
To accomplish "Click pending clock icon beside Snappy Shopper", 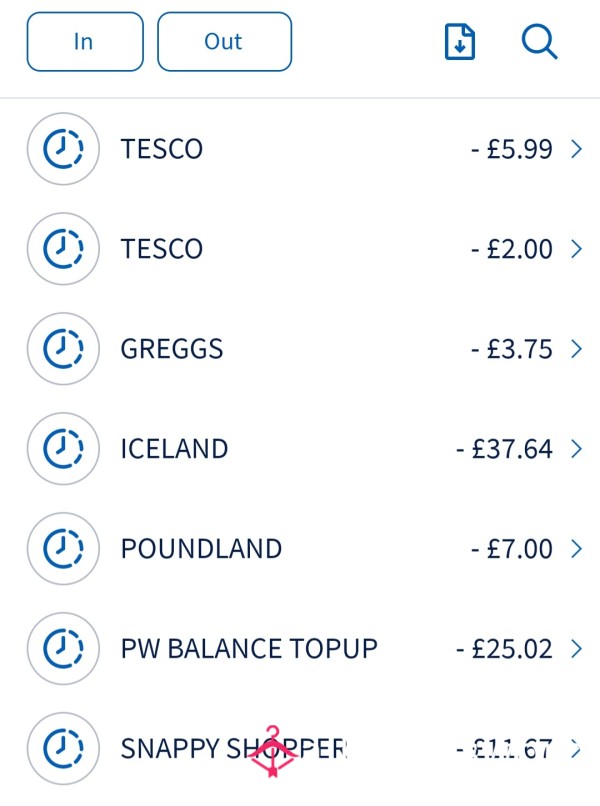I will click(63, 748).
